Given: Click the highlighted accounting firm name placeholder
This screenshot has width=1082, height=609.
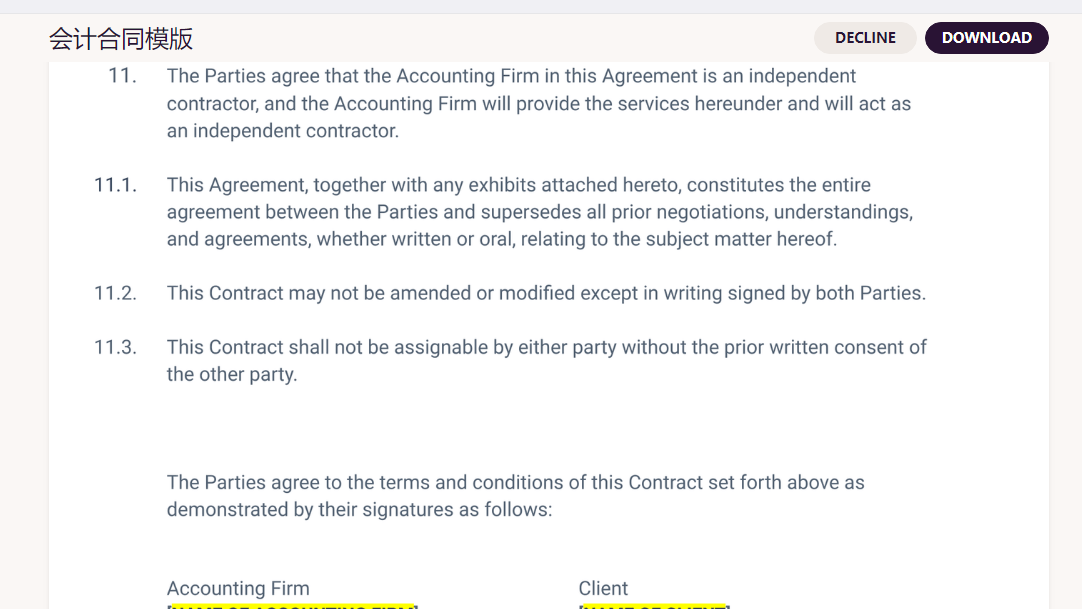Looking at the screenshot, I should pos(293,605).
